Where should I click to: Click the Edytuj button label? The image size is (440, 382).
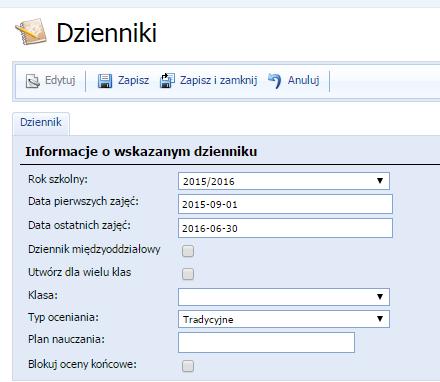60,80
